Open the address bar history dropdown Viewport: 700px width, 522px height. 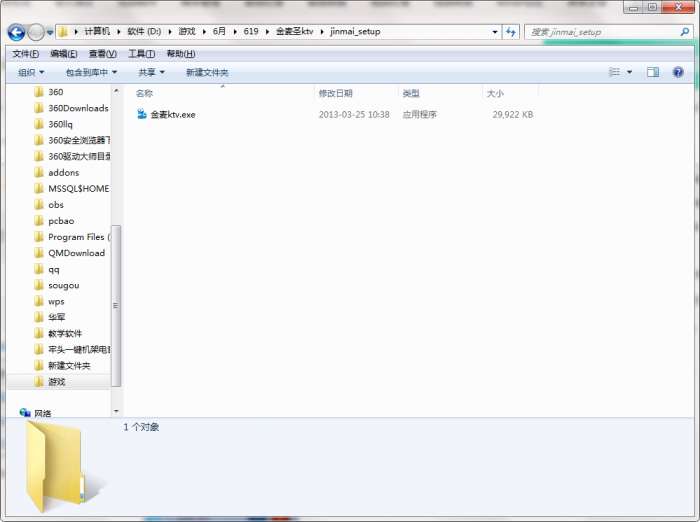click(495, 32)
